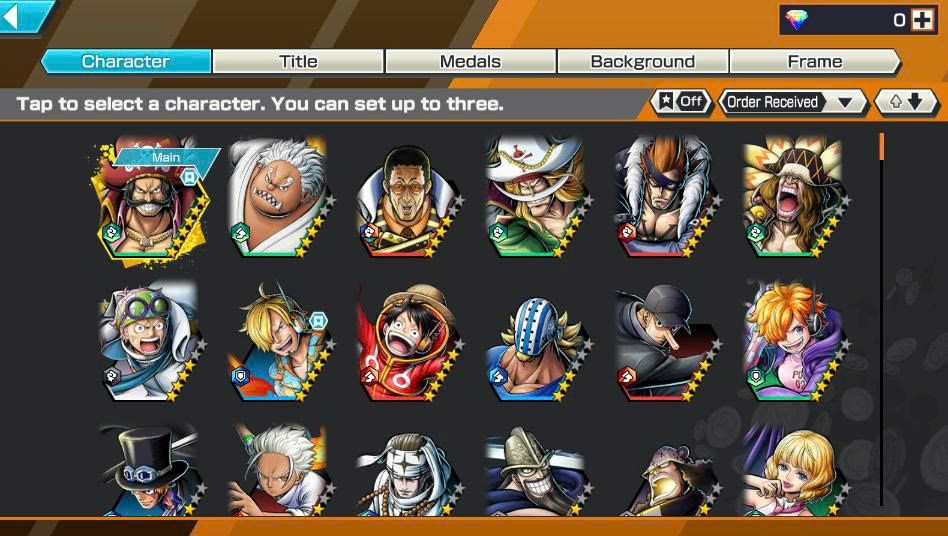The image size is (948, 536).
Task: Select Luffy in the red hoodie
Action: [409, 342]
